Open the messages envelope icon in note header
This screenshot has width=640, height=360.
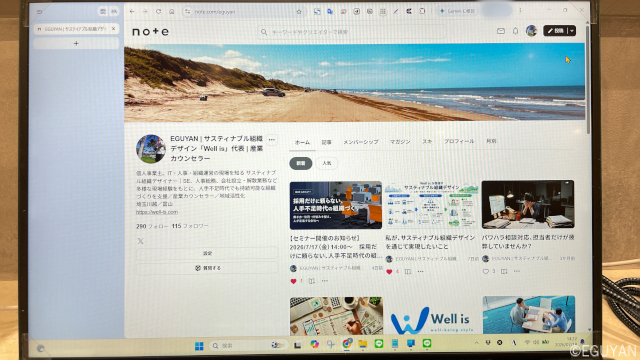pyautogui.click(x=501, y=31)
